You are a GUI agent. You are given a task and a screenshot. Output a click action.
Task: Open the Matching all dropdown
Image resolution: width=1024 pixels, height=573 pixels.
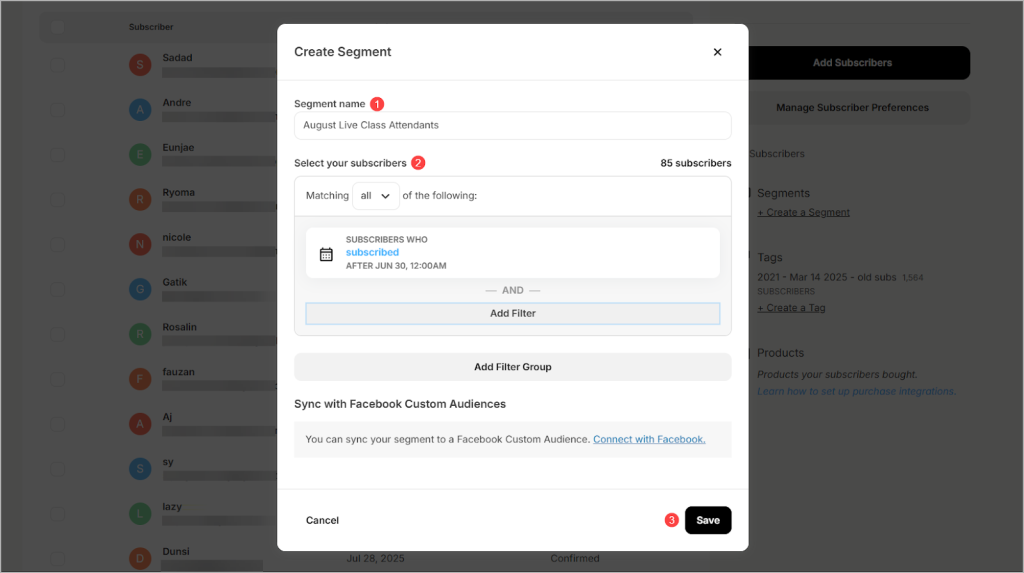[x=375, y=196]
